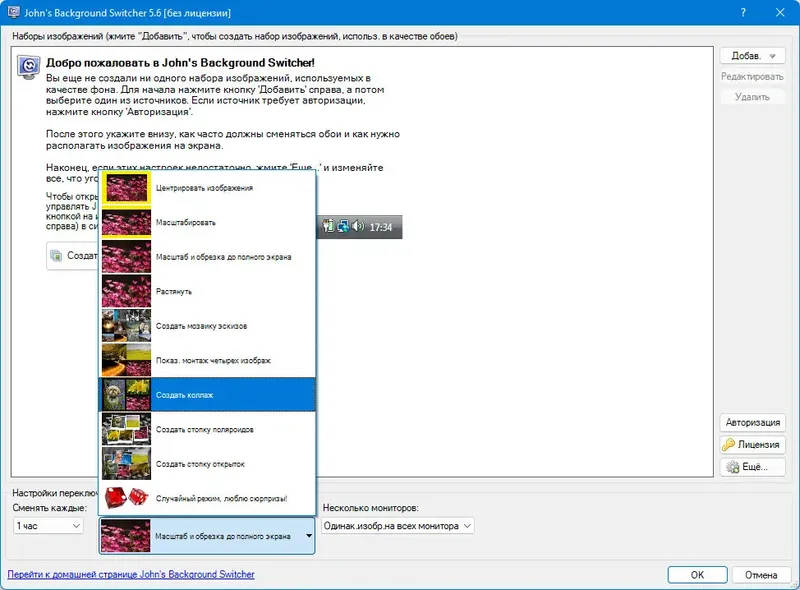Click the collage mode thumbnail icon
Viewport: 800px width, 590px height.
pyautogui.click(x=125, y=393)
